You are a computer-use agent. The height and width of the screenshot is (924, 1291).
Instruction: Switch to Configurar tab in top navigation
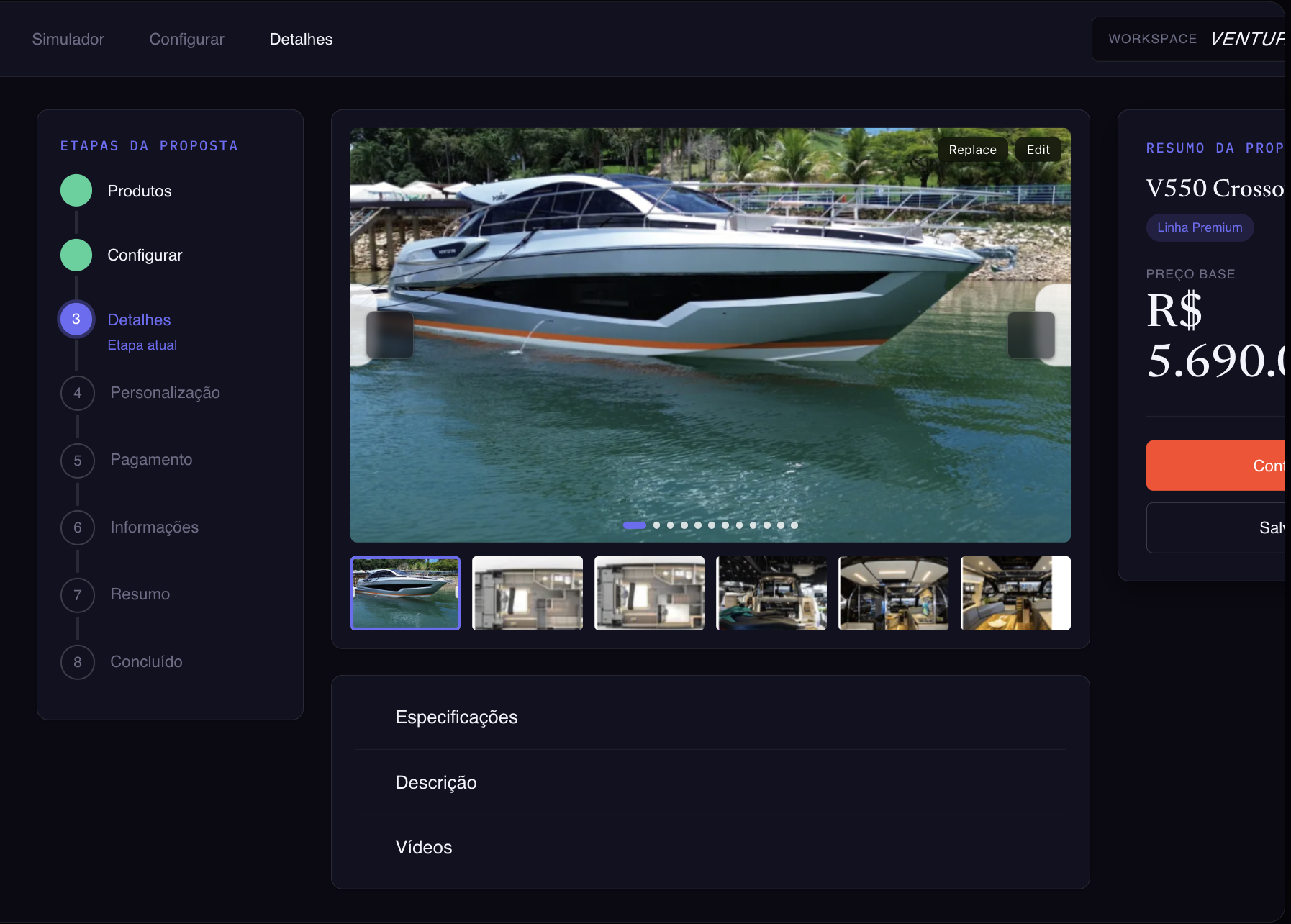[x=186, y=39]
